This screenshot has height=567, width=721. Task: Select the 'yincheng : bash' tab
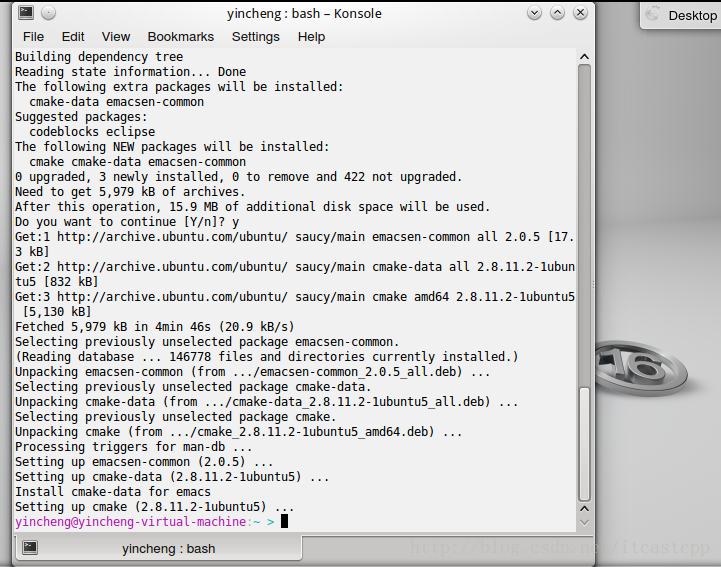pos(159,548)
